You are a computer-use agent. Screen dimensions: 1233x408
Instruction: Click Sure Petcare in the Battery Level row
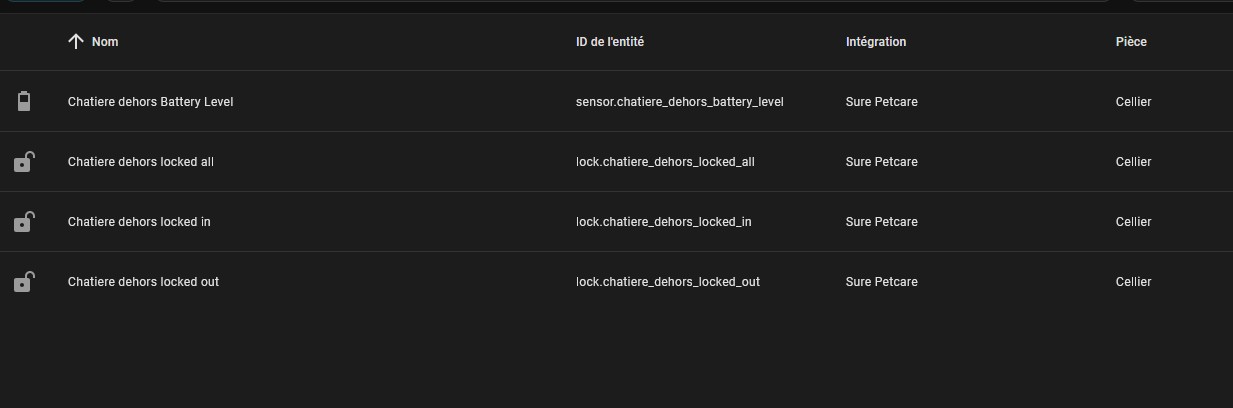coord(881,102)
